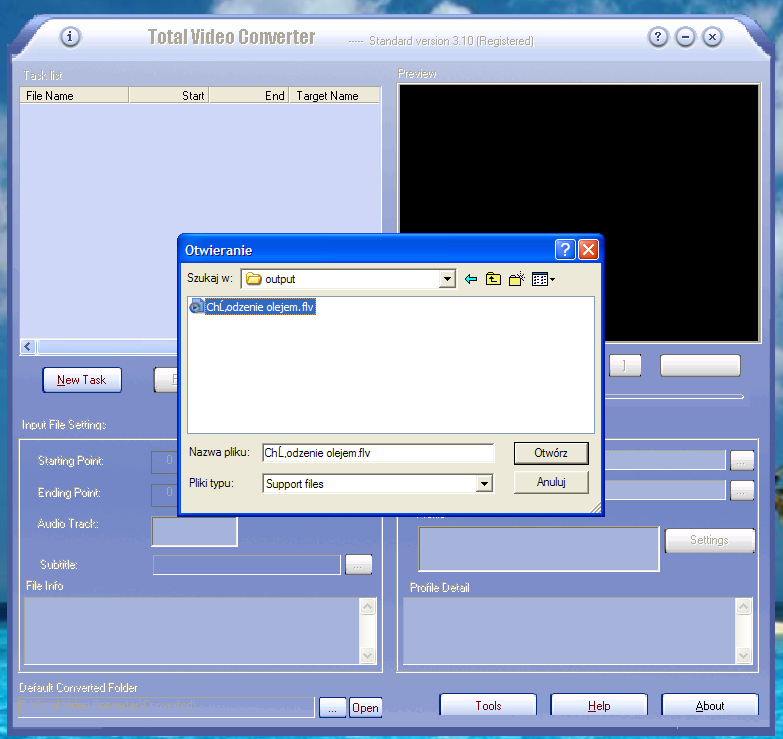Click the New Task button
Viewport: 783px width, 739px height.
point(82,380)
